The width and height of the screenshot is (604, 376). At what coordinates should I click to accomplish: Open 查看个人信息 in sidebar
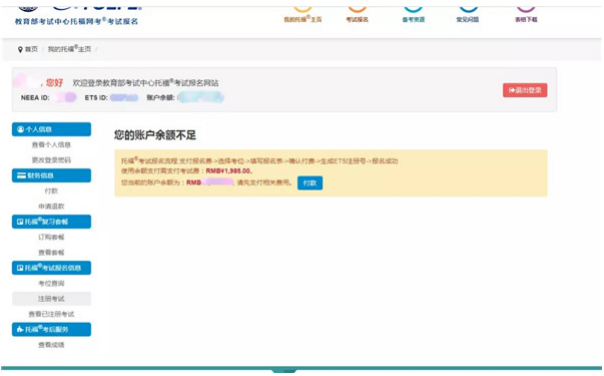pyautogui.click(x=51, y=145)
